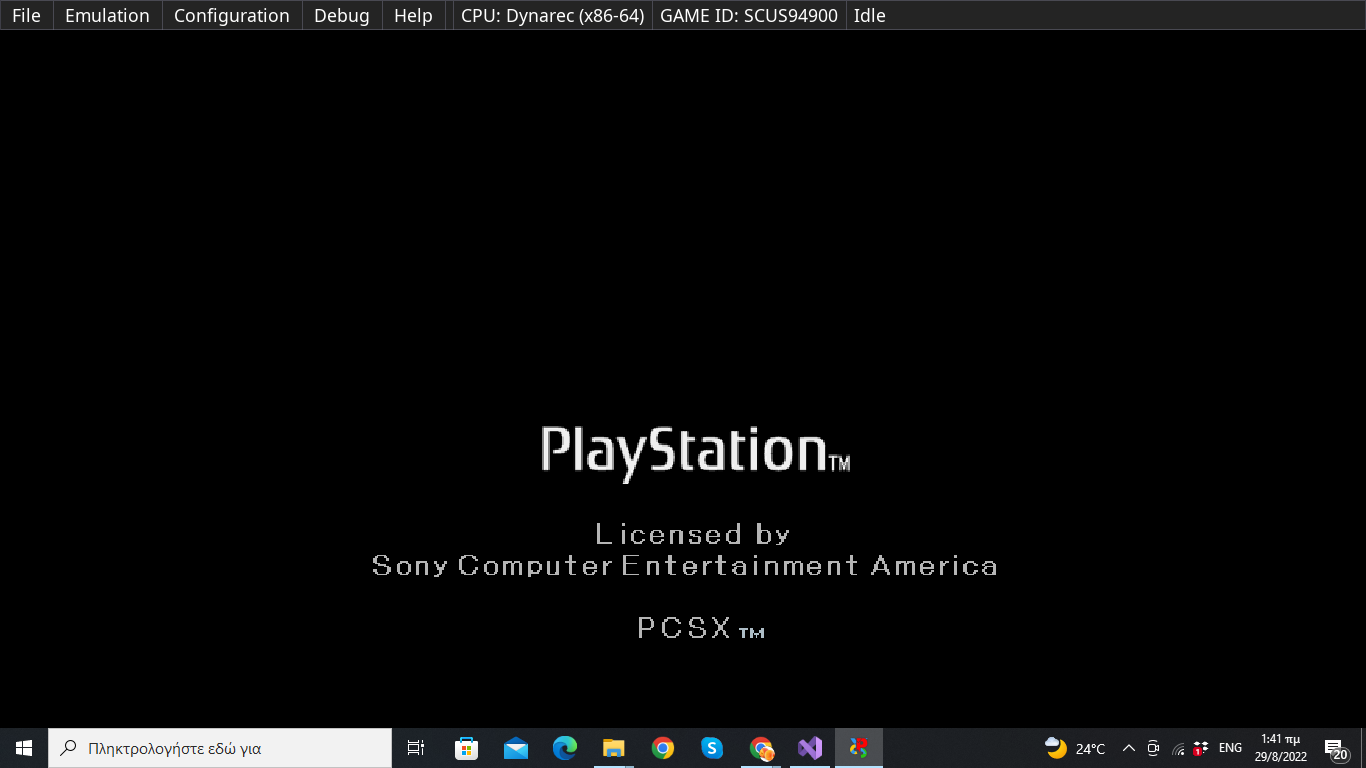1366x768 pixels.
Task: Open the Help menu
Action: [x=413, y=16]
